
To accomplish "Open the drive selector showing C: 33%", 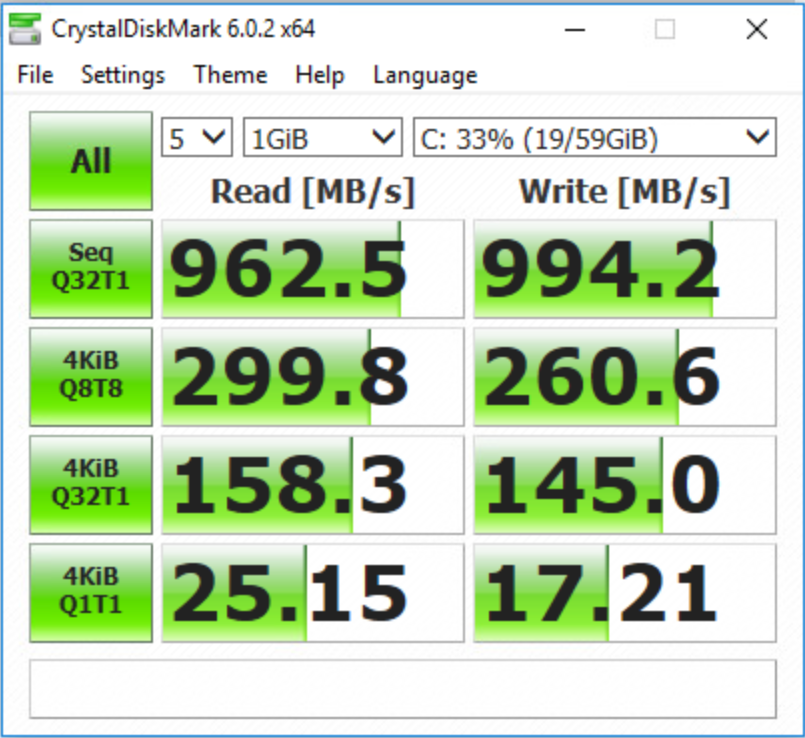I will click(595, 138).
